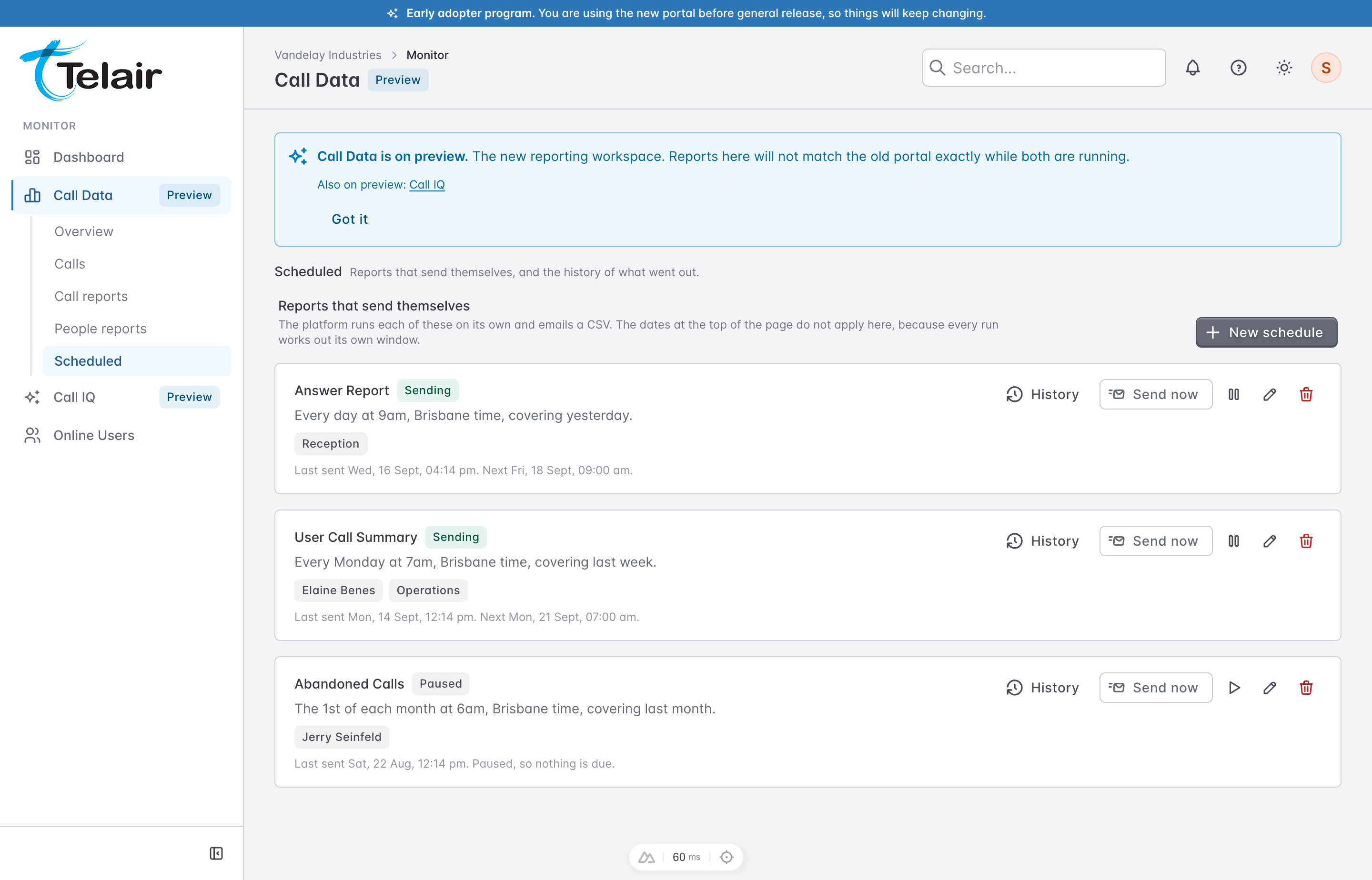Create a New schedule

pyautogui.click(x=1266, y=332)
